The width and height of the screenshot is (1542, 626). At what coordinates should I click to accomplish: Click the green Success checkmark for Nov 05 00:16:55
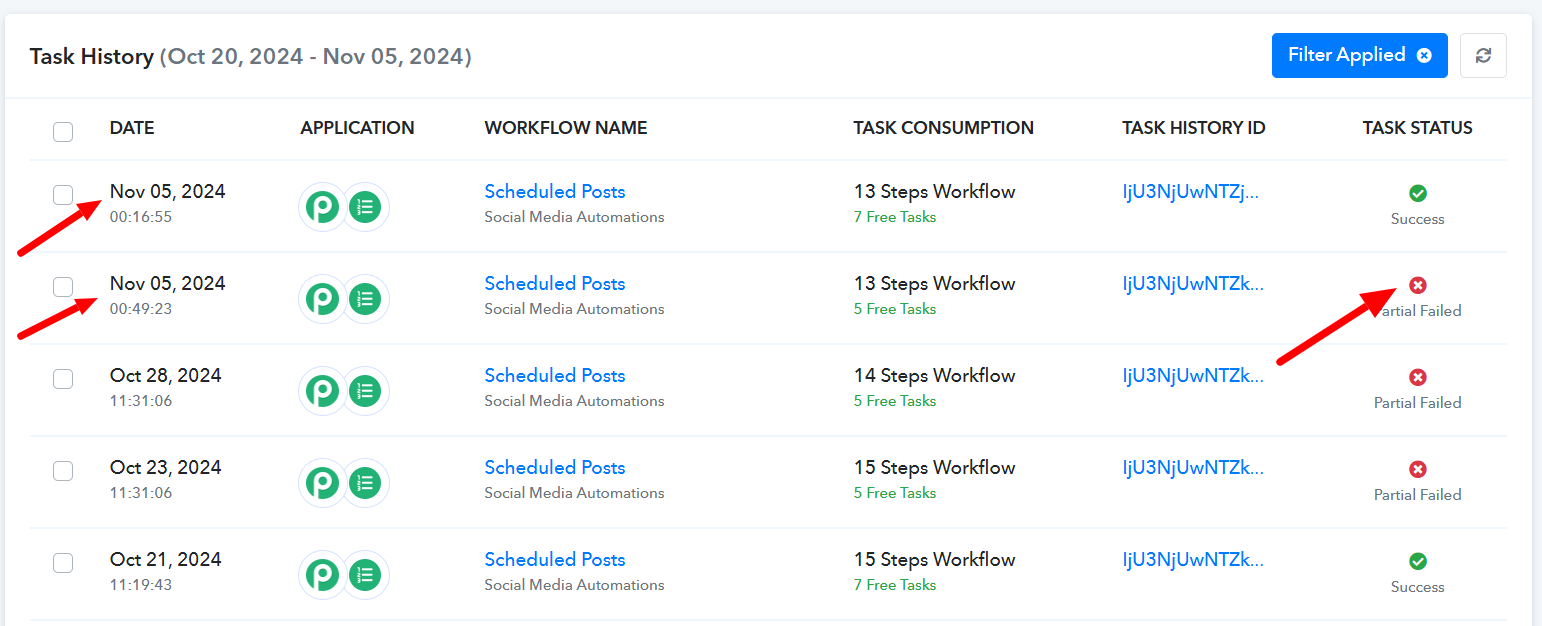(1417, 193)
